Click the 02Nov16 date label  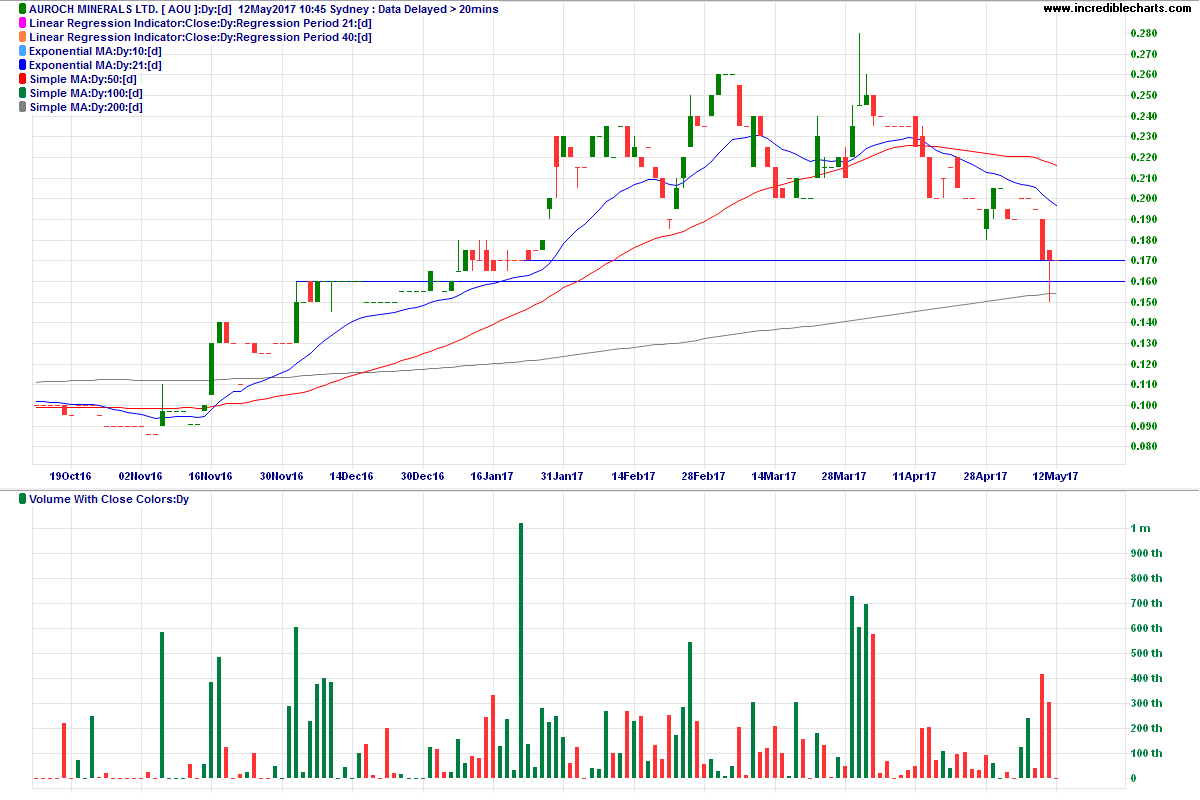click(x=140, y=476)
